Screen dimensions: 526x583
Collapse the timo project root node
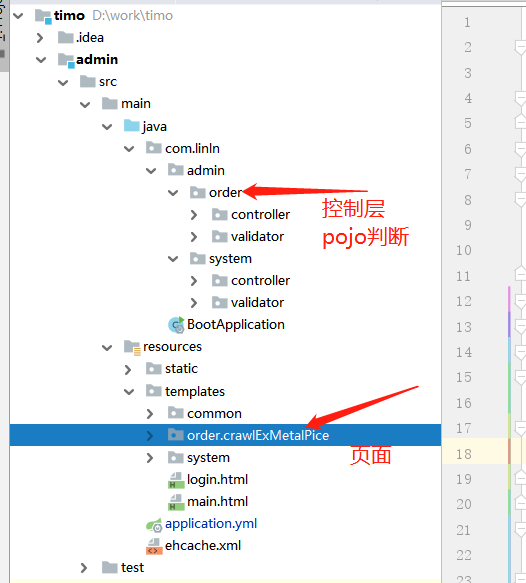tap(18, 16)
